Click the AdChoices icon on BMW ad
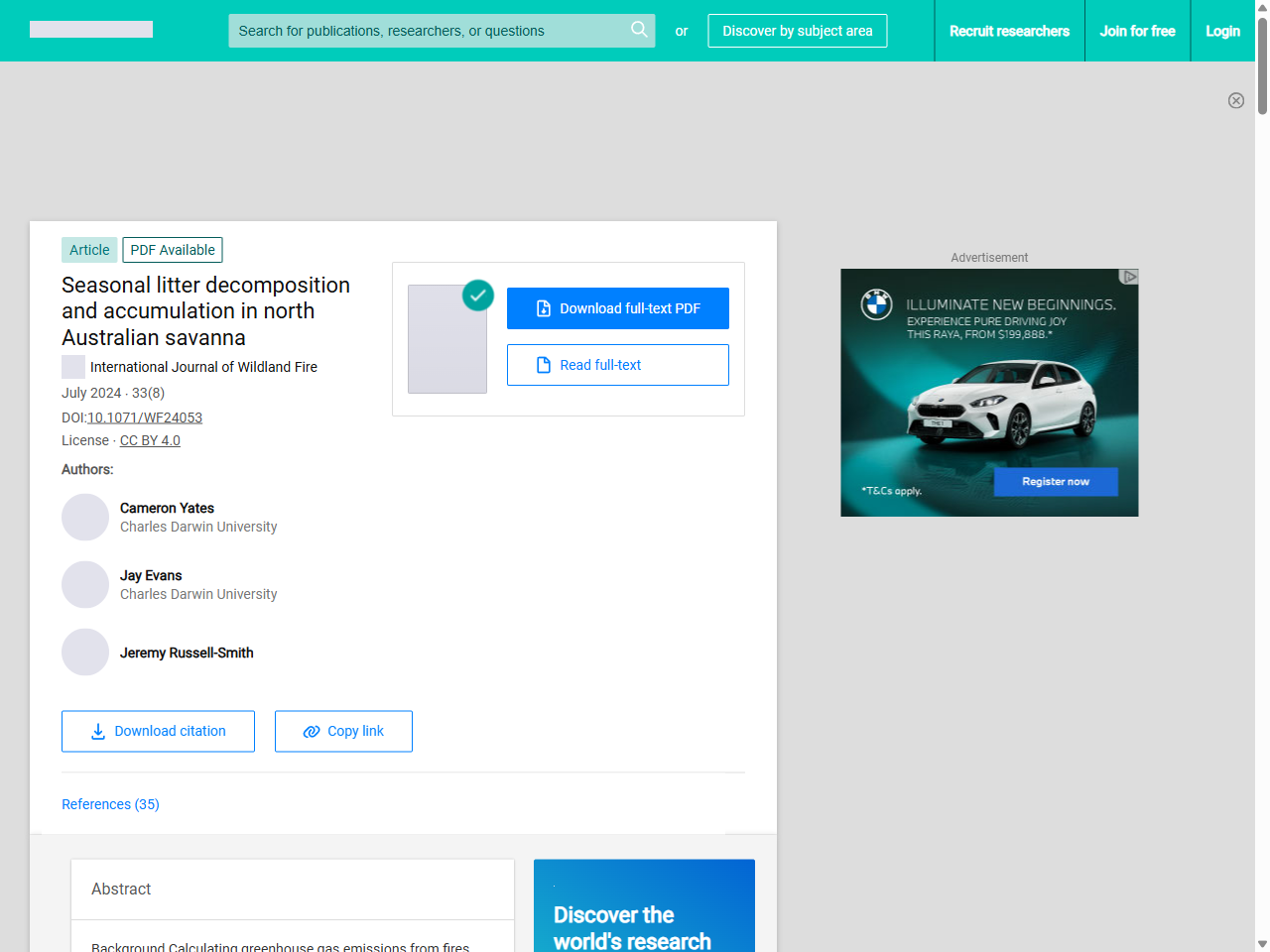This screenshot has width=1270, height=952. click(x=1128, y=277)
